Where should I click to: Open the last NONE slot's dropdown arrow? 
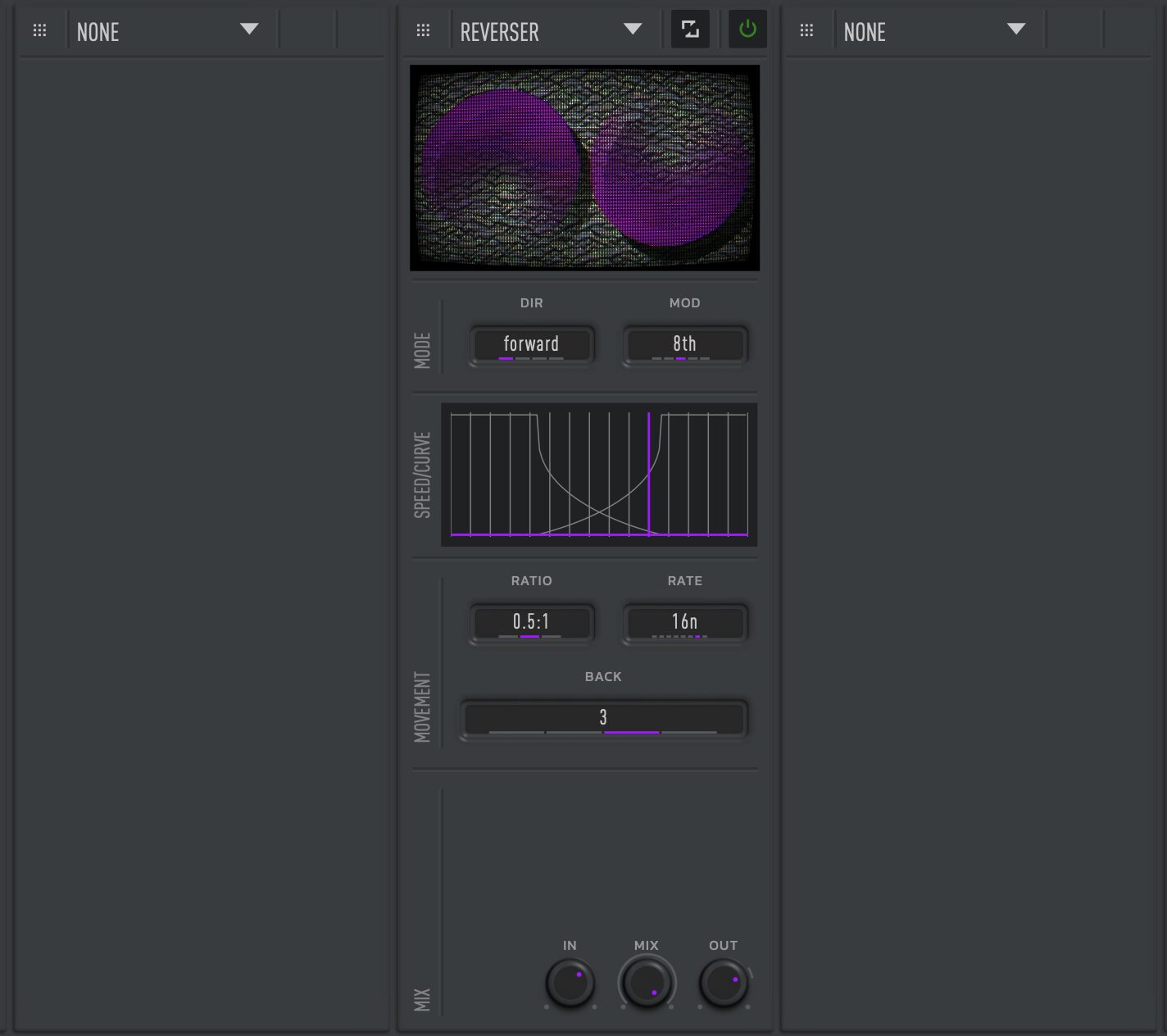(1016, 30)
